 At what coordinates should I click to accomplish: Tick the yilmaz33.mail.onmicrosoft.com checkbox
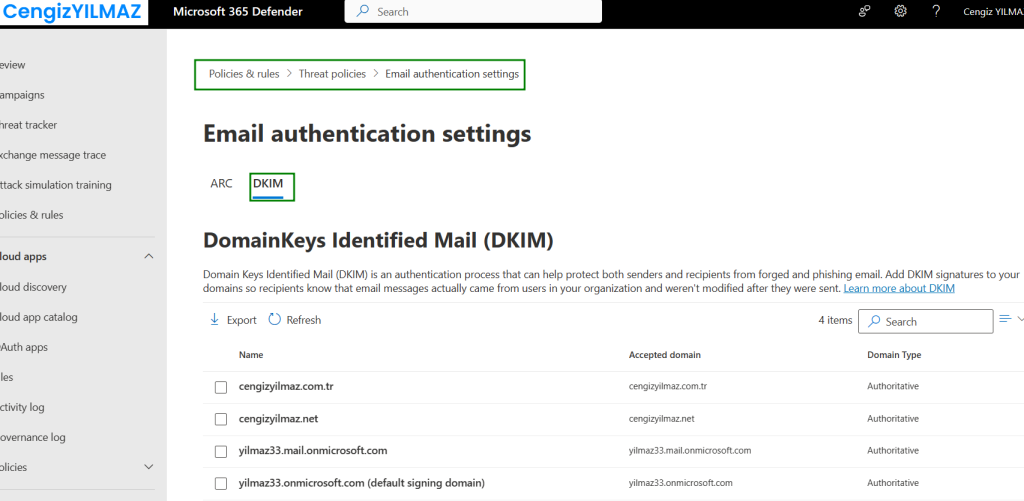click(x=221, y=451)
